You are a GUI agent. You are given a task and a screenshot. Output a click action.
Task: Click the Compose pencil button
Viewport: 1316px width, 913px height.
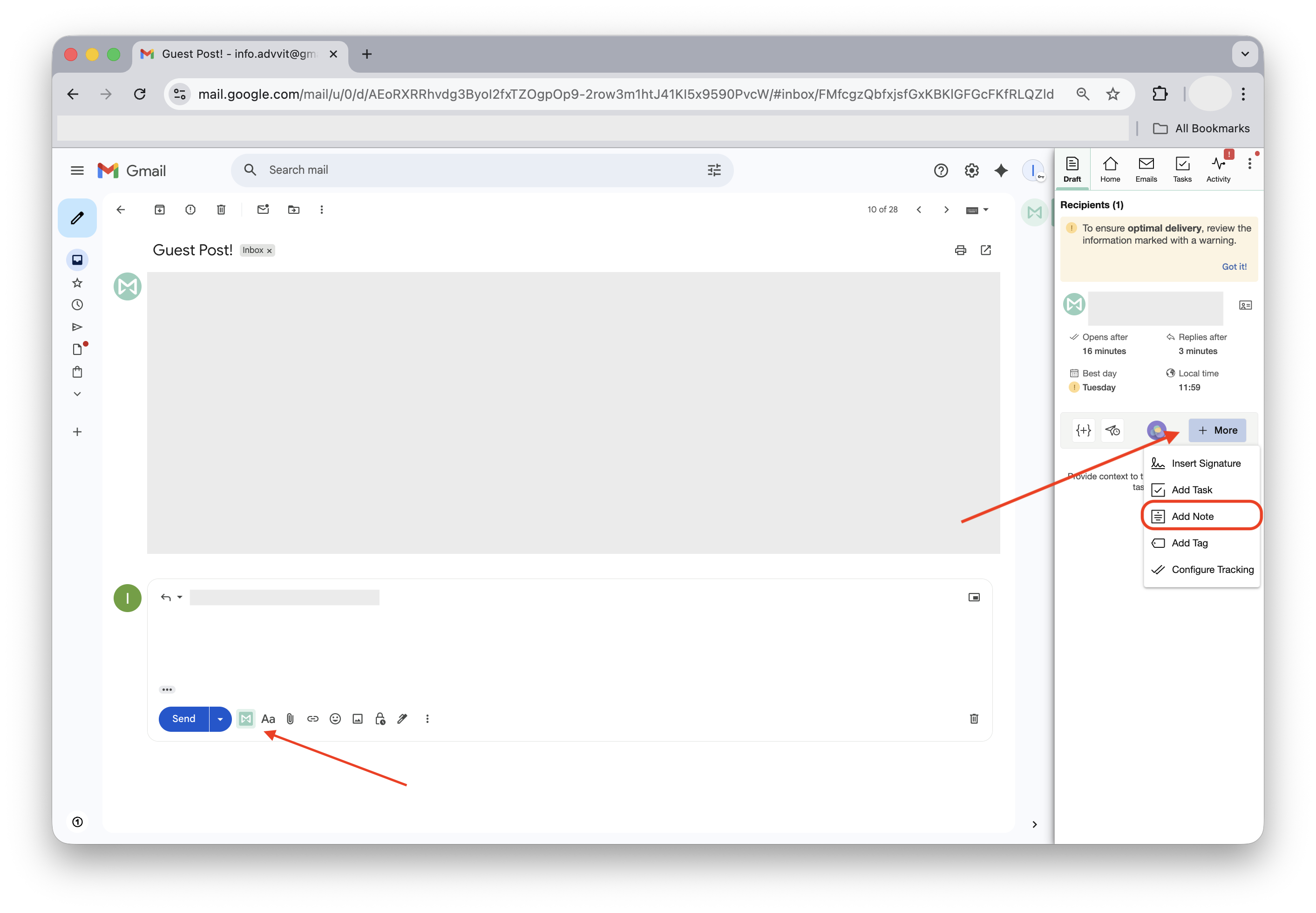pos(77,218)
